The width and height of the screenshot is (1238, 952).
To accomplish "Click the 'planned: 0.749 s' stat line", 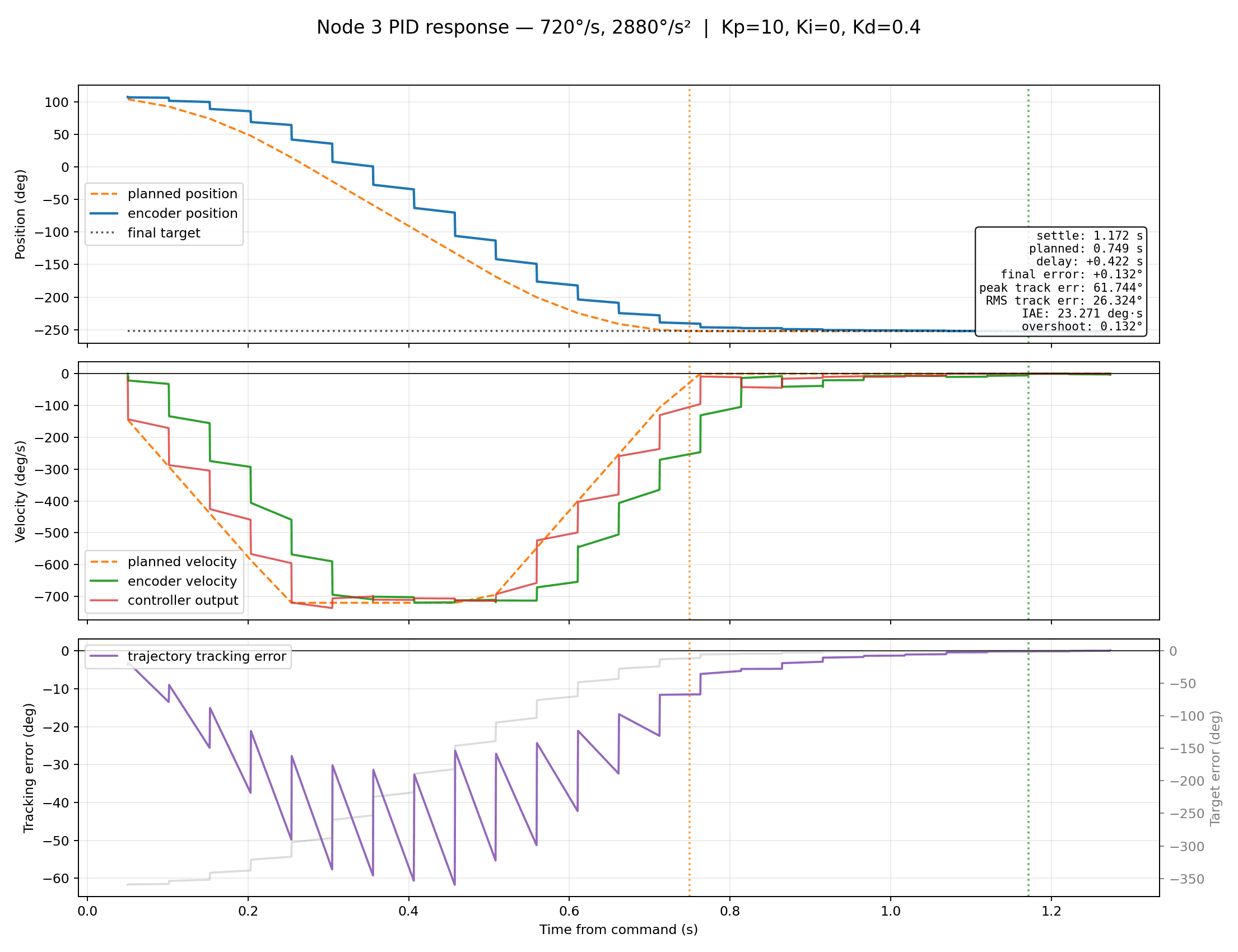I will (1086, 249).
